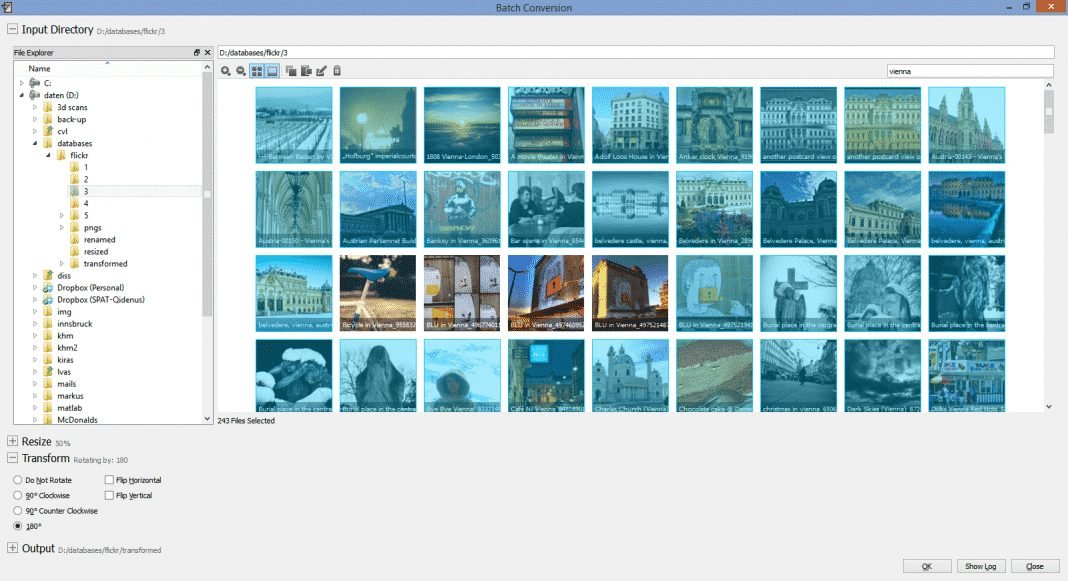Expand the Output section
This screenshot has height=581, width=1068.
(x=12, y=548)
